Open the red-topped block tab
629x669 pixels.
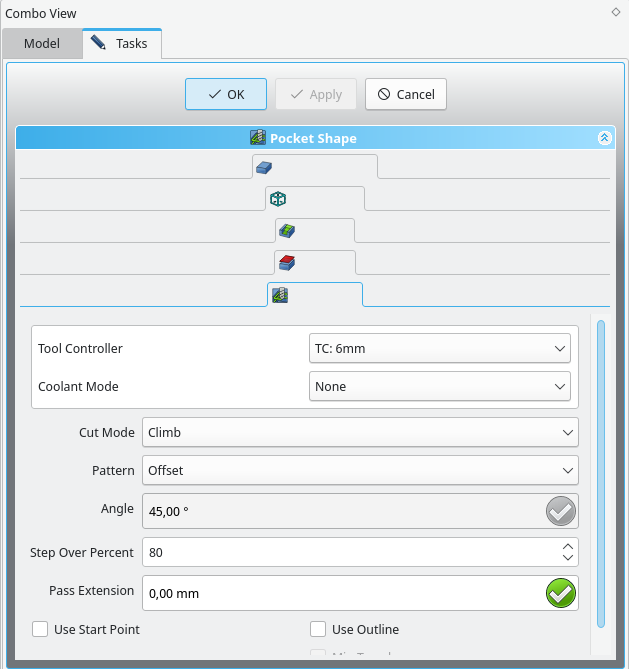287,263
